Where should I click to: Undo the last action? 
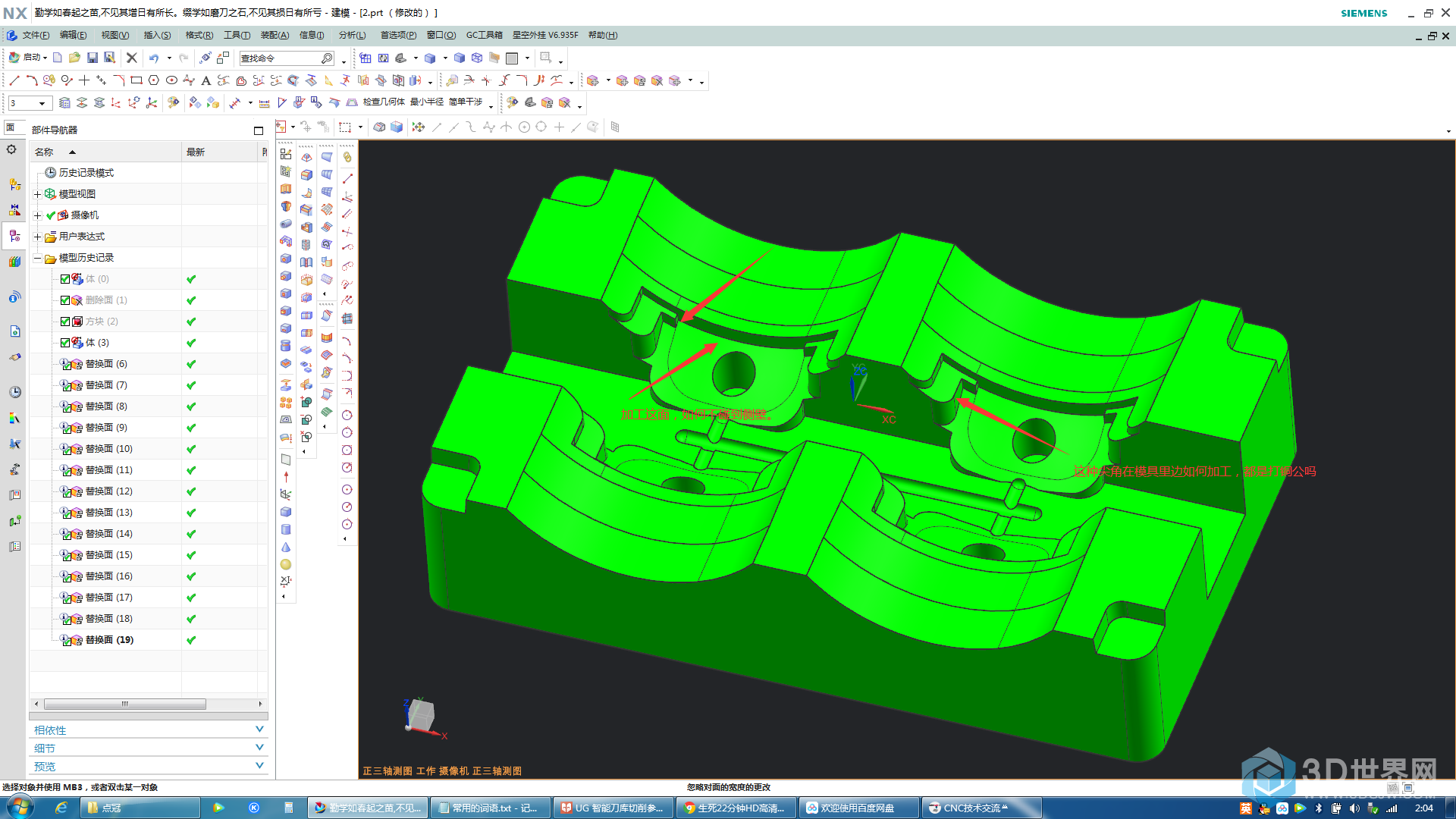click(154, 58)
